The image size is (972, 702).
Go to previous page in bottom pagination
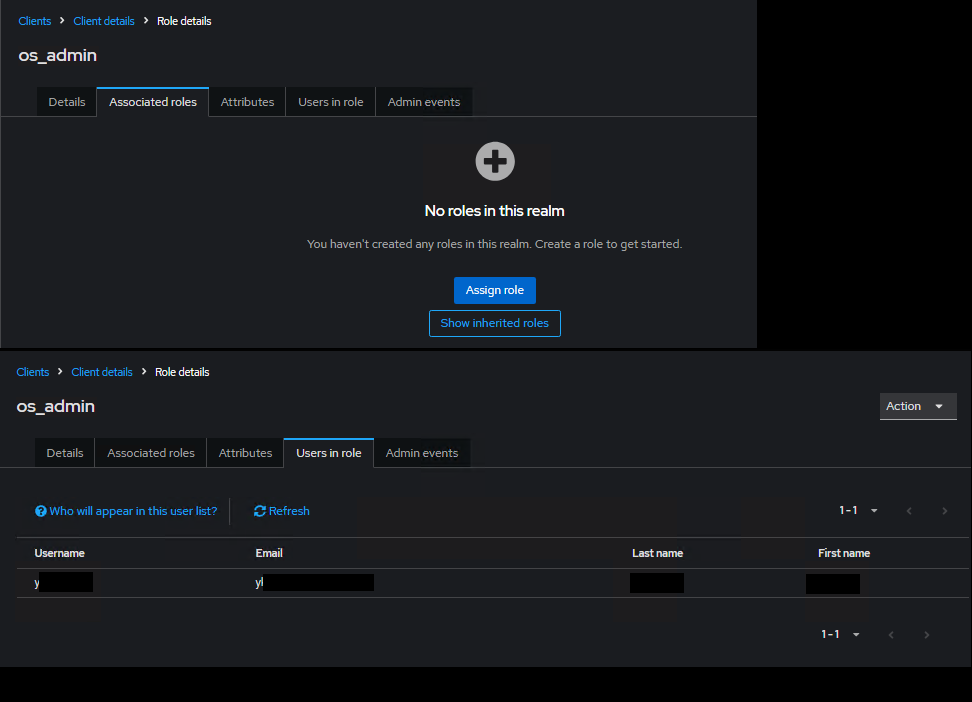point(891,634)
